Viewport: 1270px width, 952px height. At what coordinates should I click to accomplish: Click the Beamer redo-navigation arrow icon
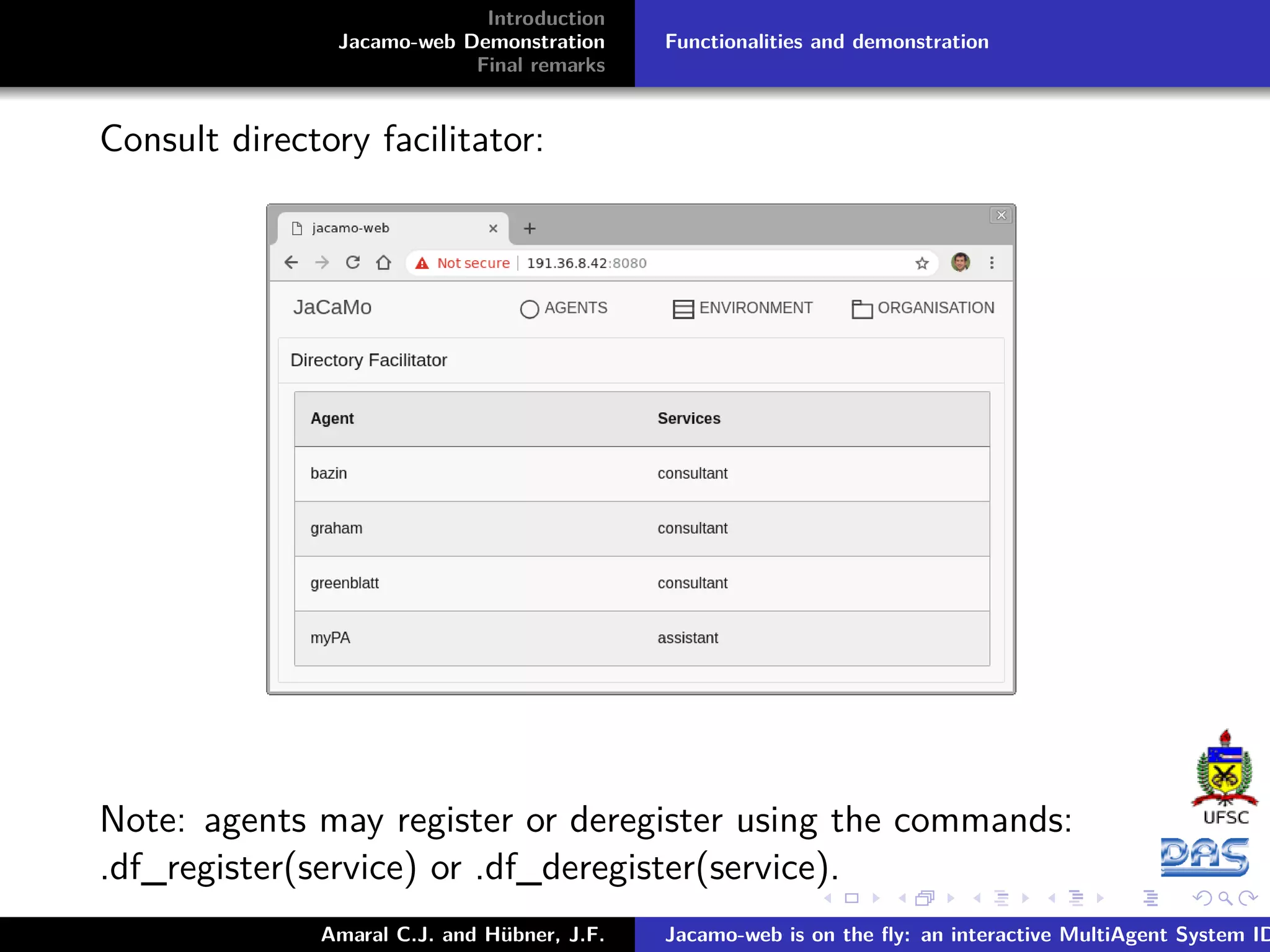tap(1248, 898)
